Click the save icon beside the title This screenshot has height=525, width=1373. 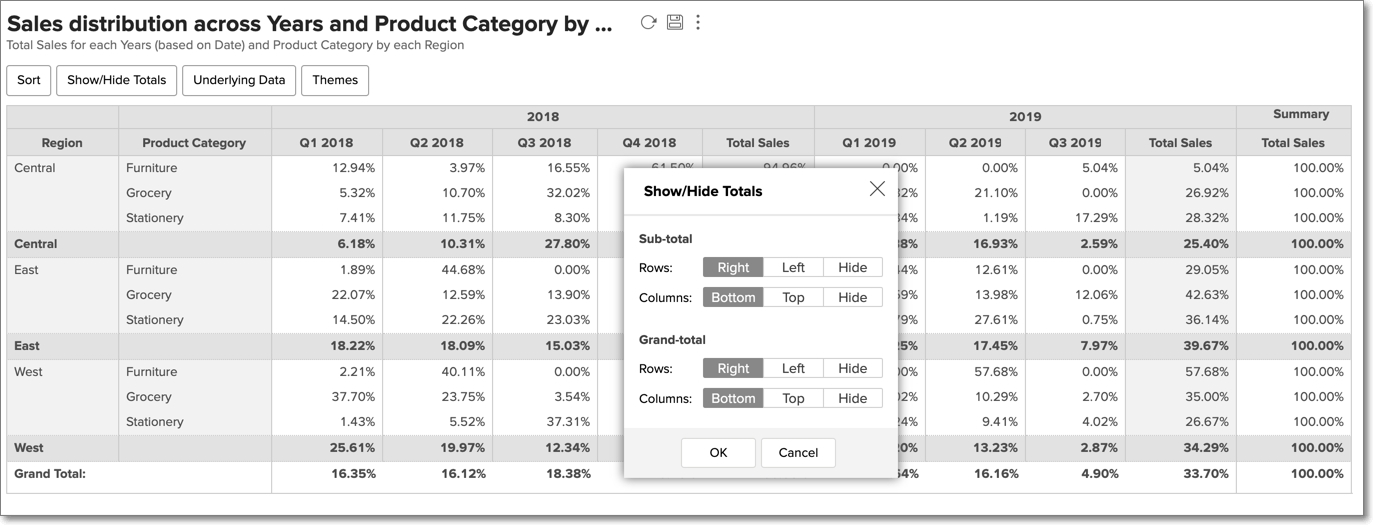[675, 23]
